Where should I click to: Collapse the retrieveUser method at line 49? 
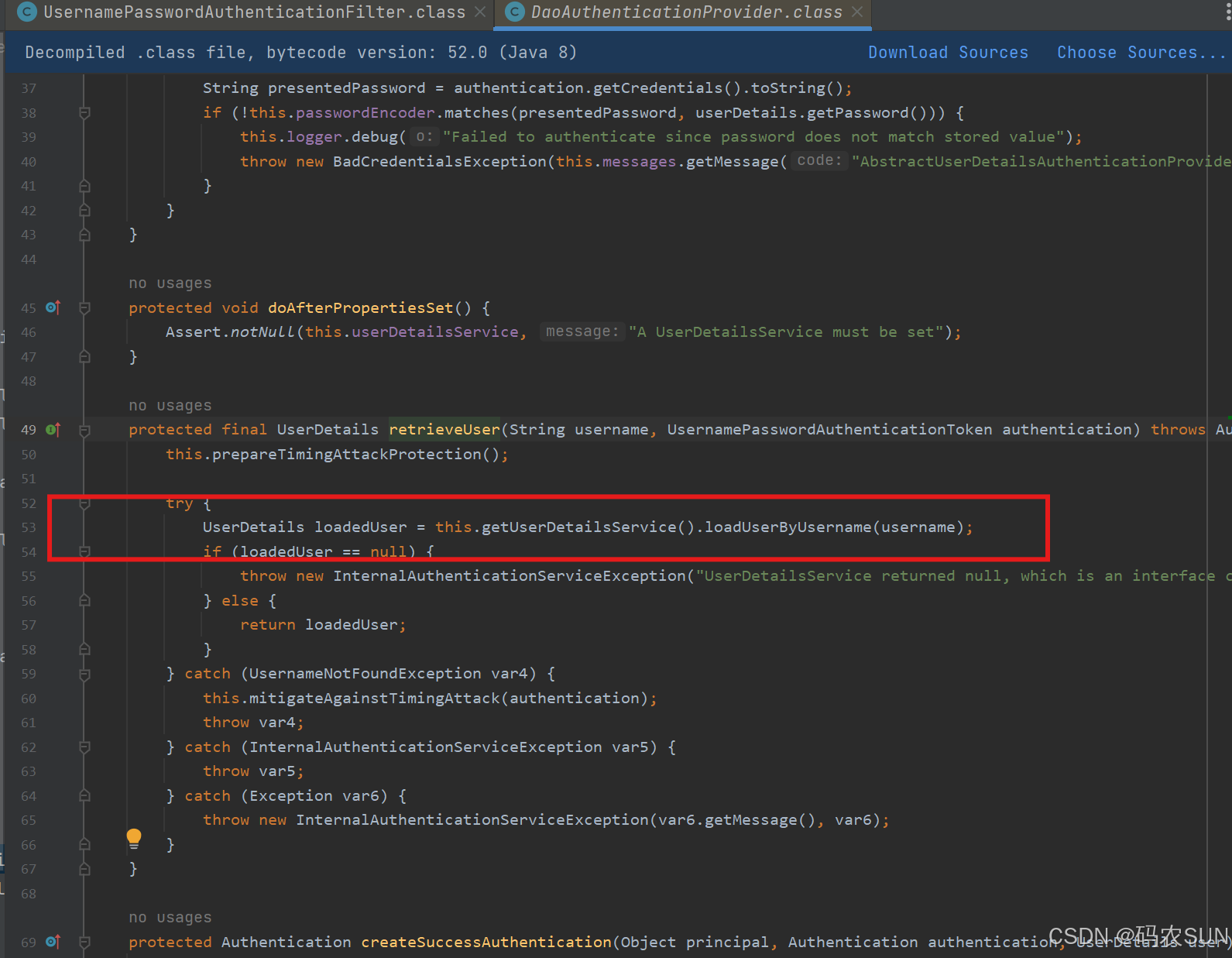84,430
